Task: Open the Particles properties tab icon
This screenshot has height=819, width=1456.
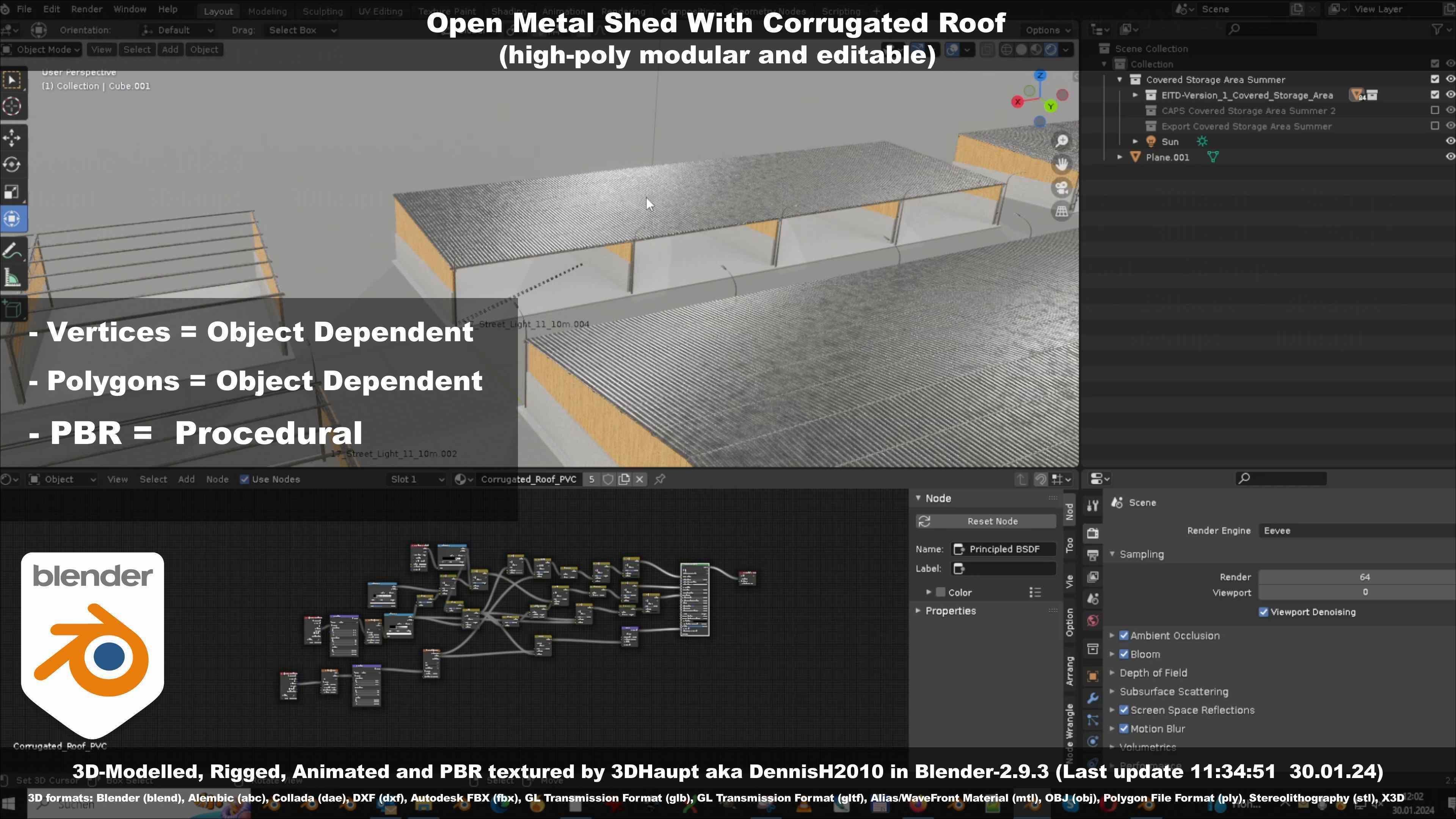Action: pos(1092,720)
